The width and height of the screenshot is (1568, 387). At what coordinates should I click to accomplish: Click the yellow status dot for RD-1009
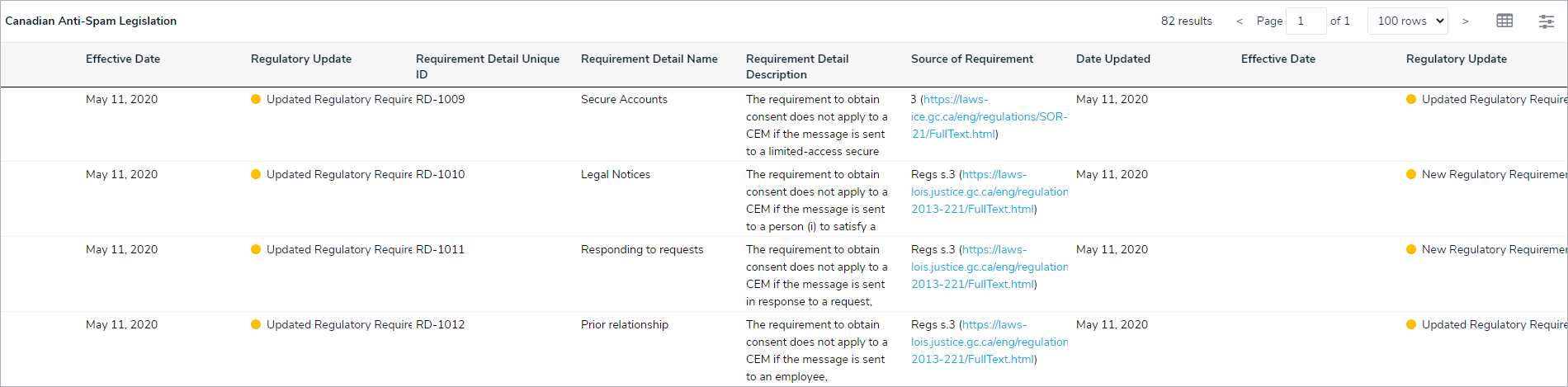pyautogui.click(x=256, y=99)
